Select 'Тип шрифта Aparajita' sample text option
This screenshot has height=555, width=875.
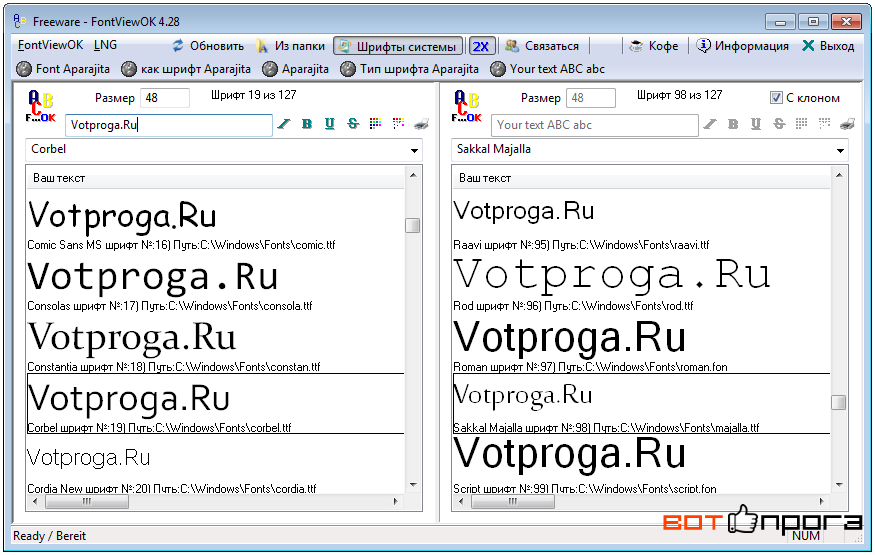[x=410, y=69]
